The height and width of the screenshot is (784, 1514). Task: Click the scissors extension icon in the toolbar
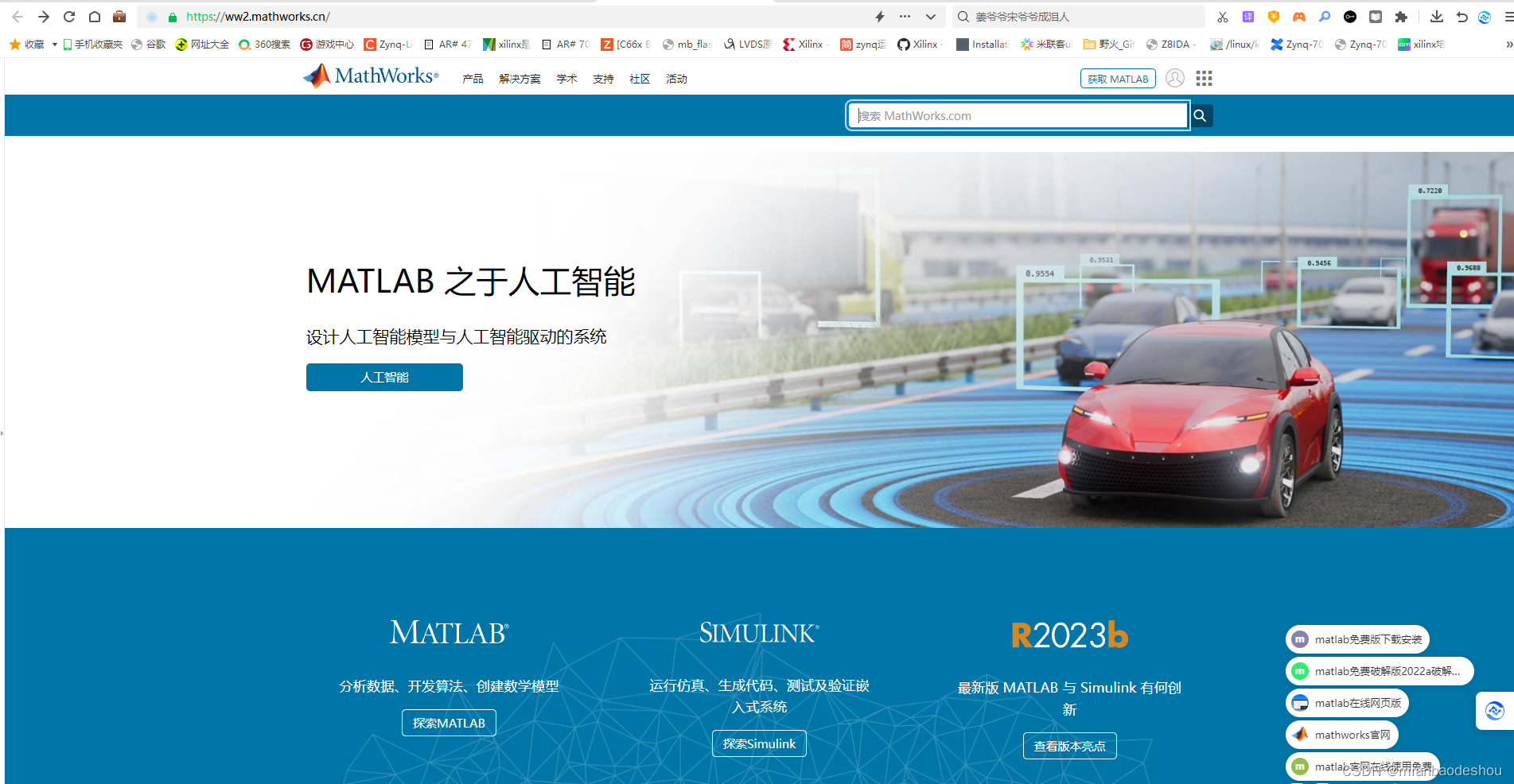(x=1223, y=16)
